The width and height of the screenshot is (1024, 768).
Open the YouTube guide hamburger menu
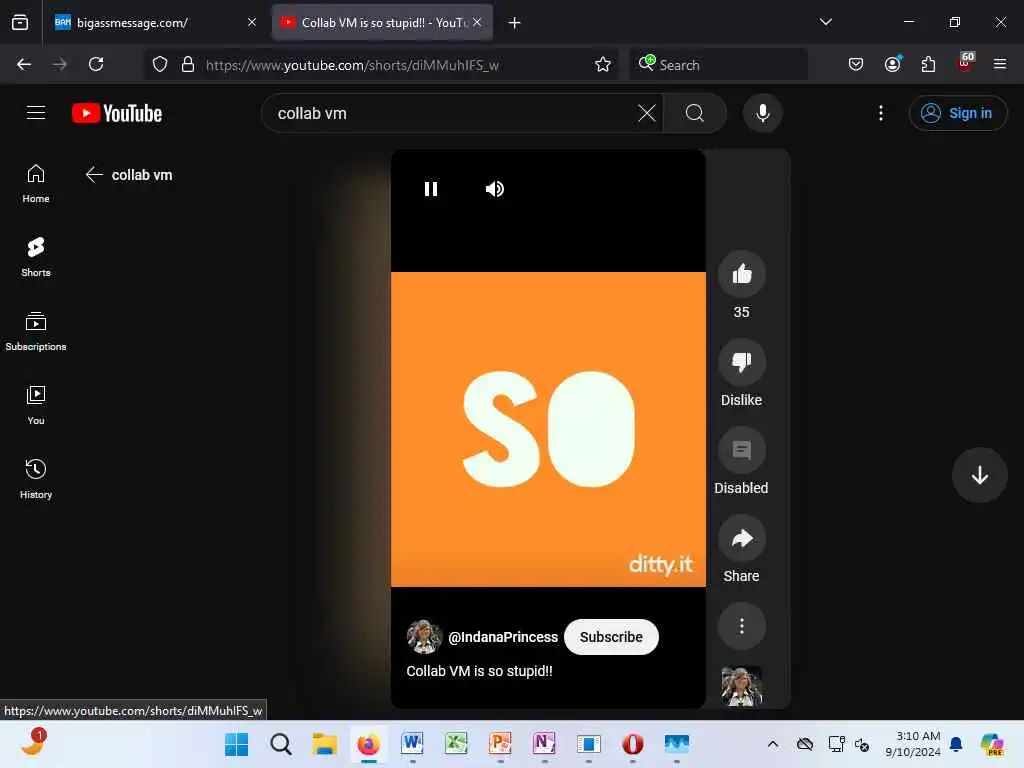36,113
